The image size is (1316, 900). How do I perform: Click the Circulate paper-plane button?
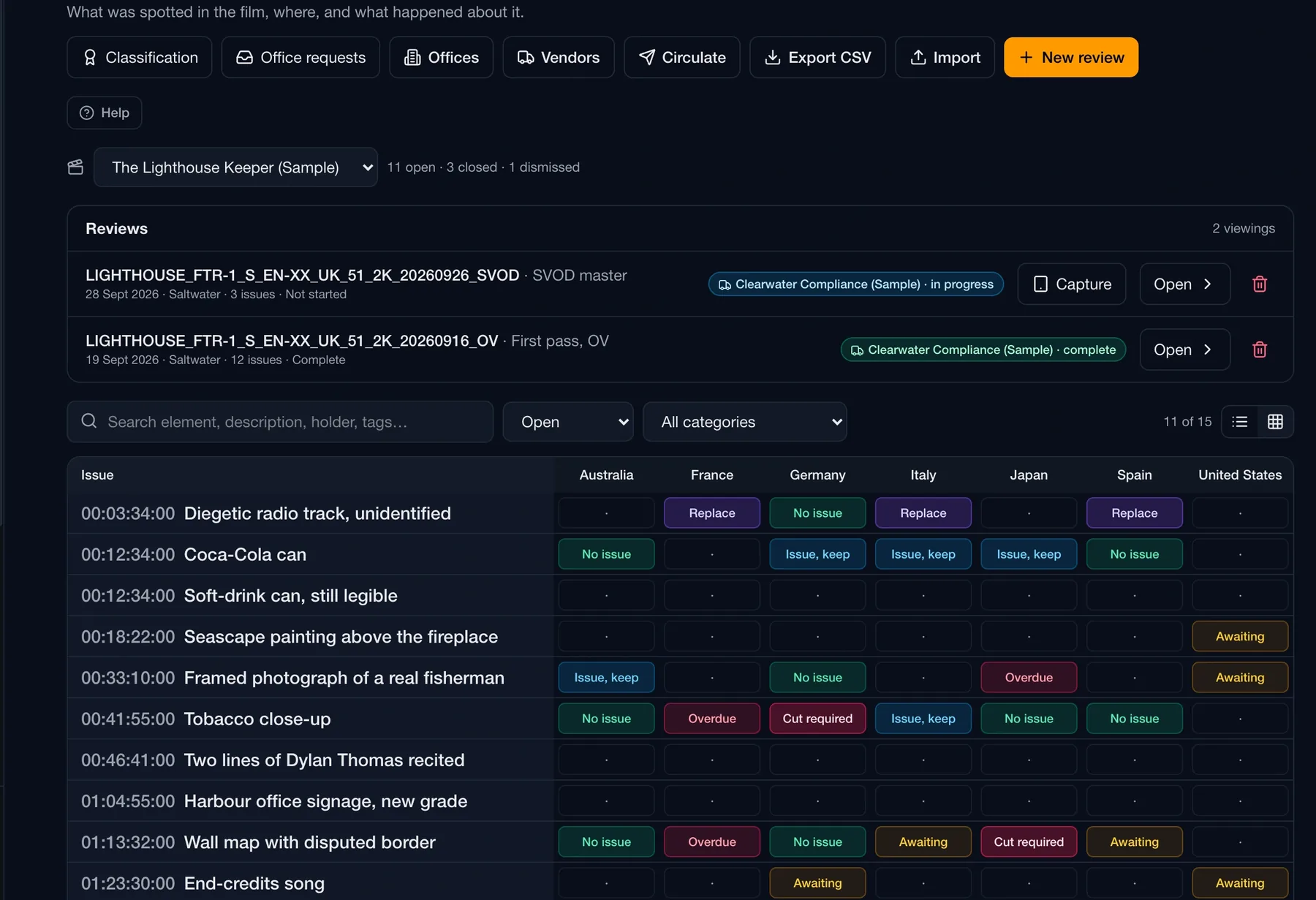pyautogui.click(x=682, y=57)
